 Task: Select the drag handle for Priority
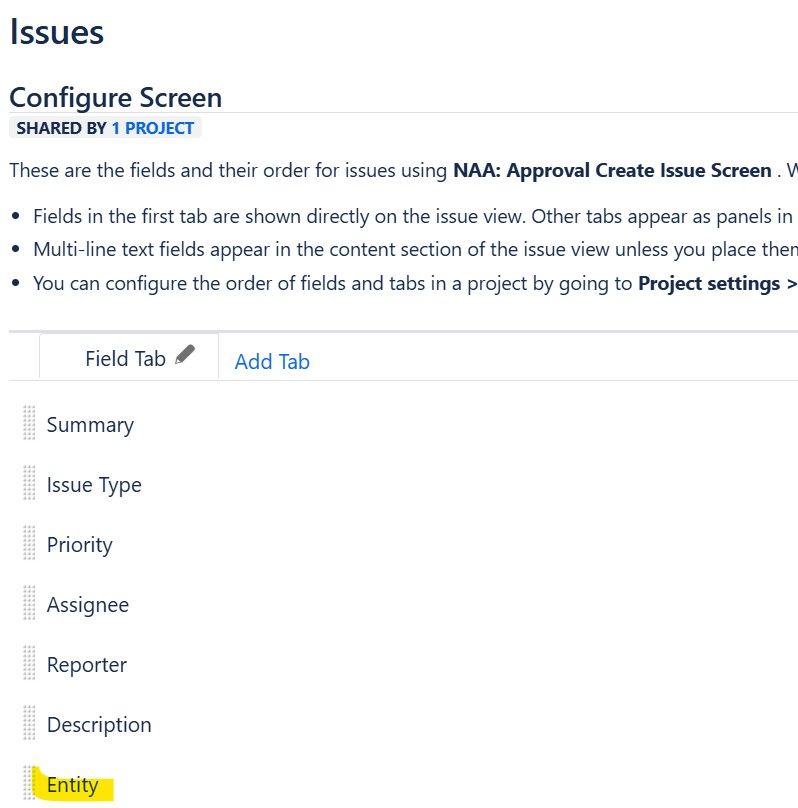[x=28, y=544]
